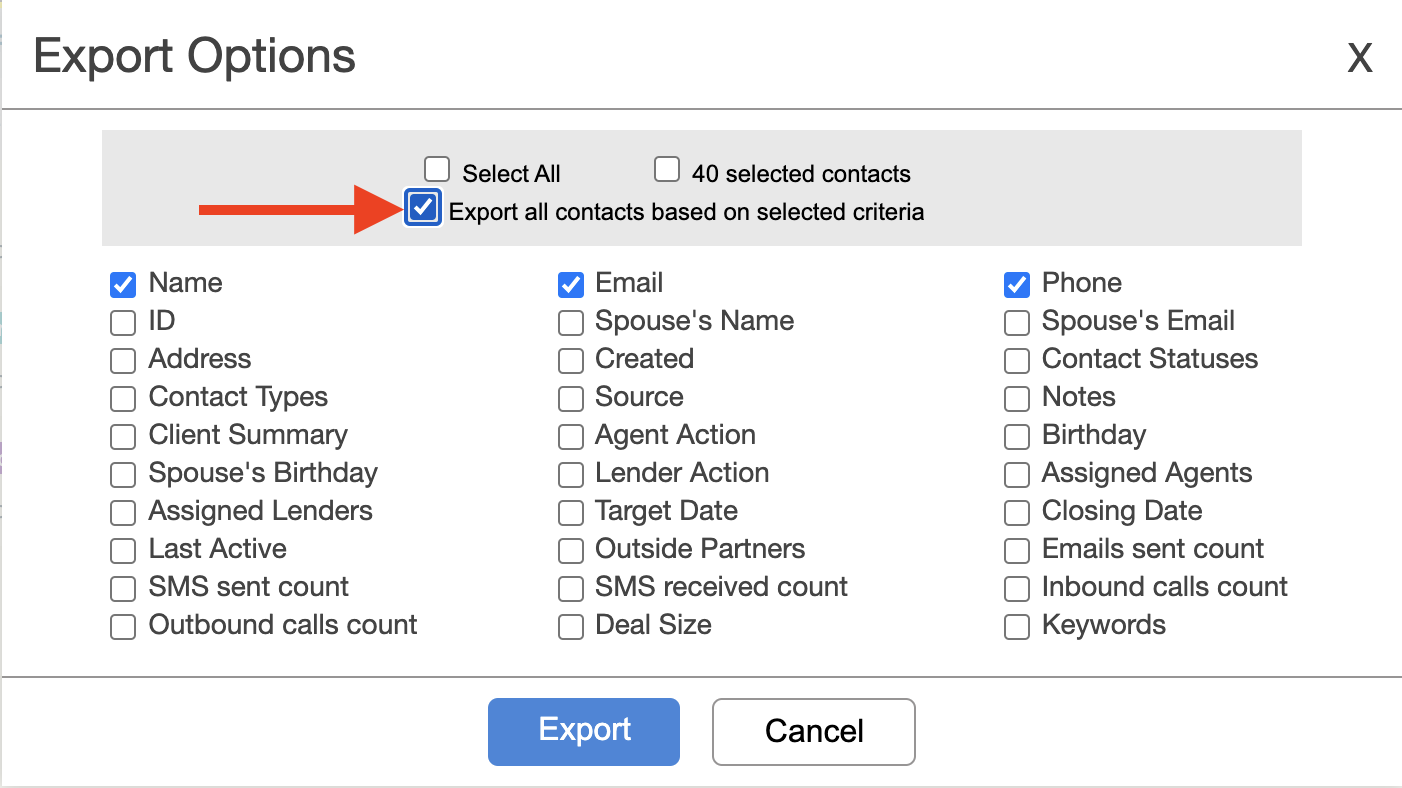This screenshot has height=788, width=1402.
Task: Enable the 40 selected contacts option
Action: pyautogui.click(x=667, y=169)
